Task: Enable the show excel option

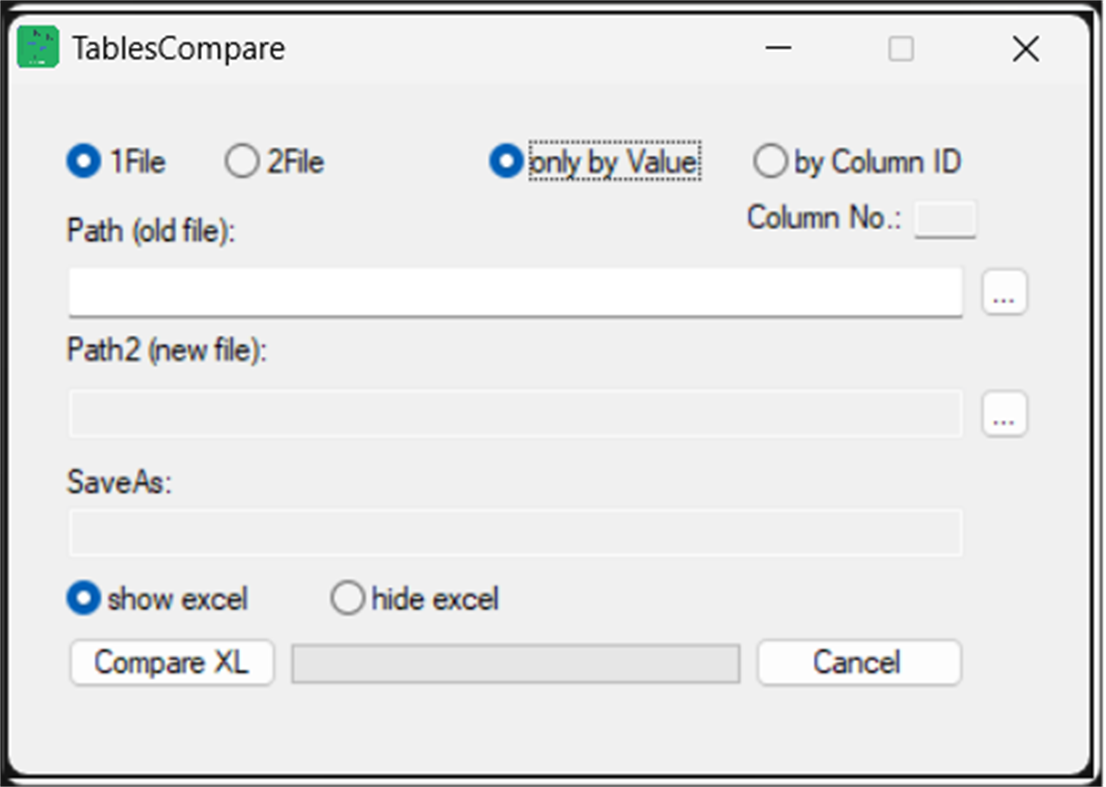Action: (x=84, y=599)
